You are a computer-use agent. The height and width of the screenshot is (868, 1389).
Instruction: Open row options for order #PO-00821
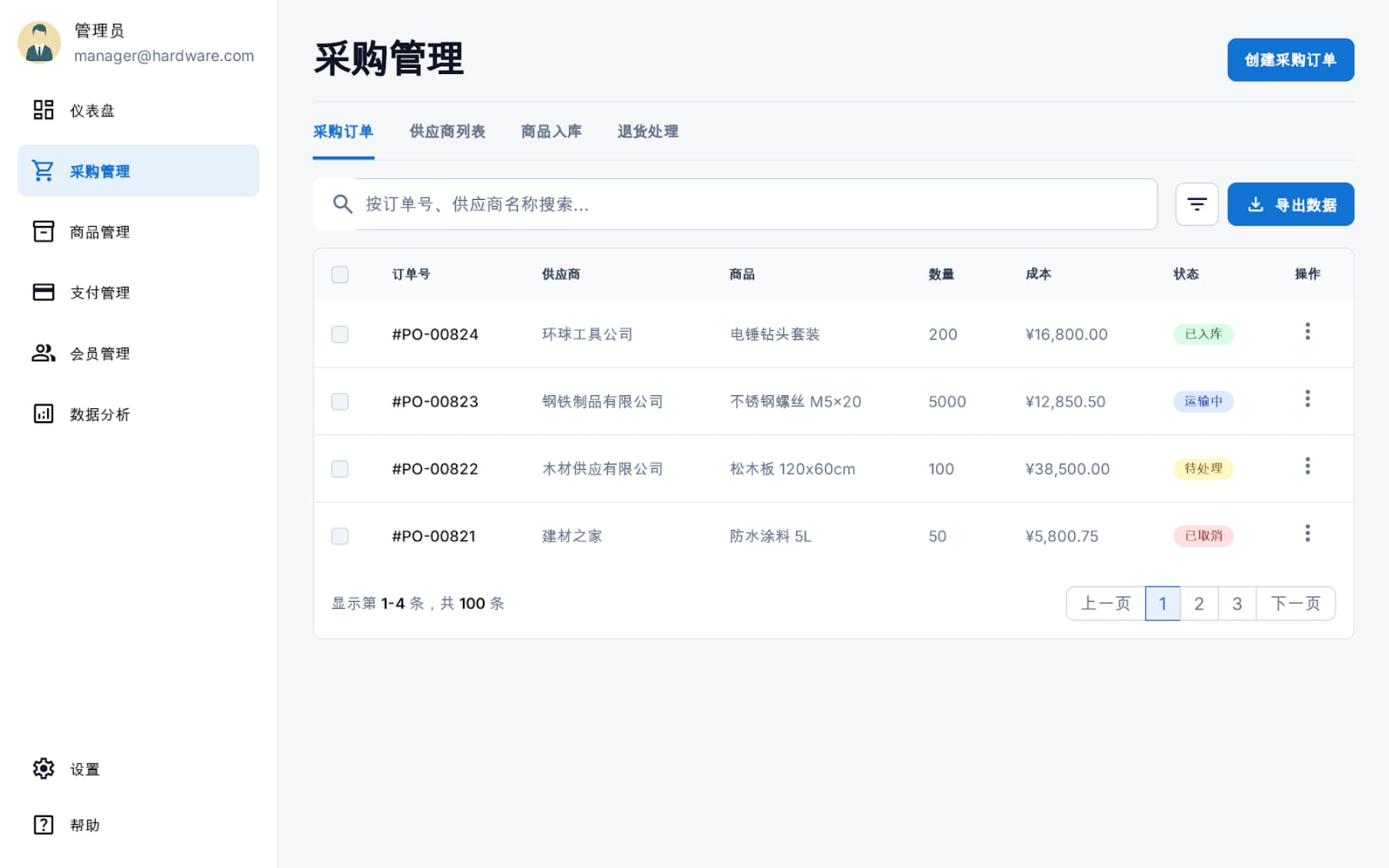click(1307, 534)
